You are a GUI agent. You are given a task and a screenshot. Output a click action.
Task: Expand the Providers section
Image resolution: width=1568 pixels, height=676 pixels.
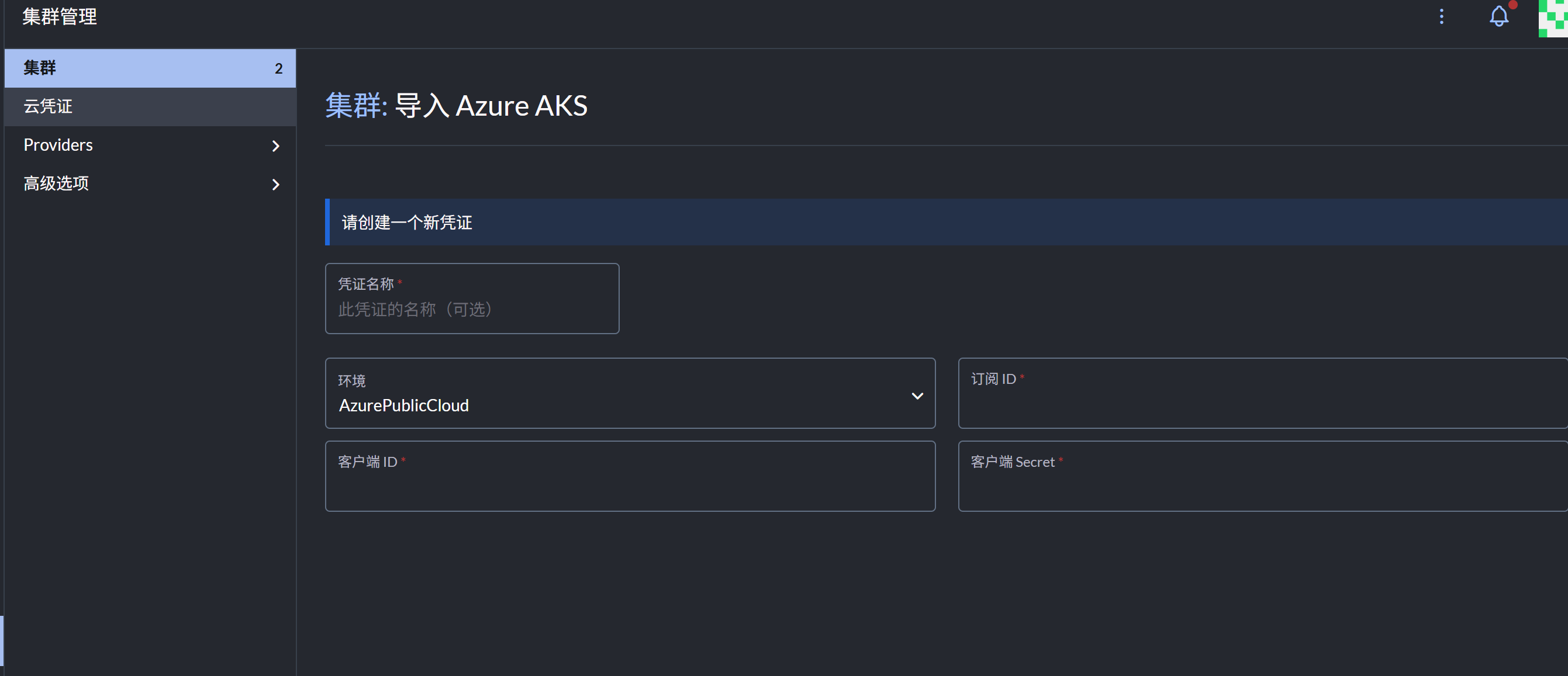[58, 145]
